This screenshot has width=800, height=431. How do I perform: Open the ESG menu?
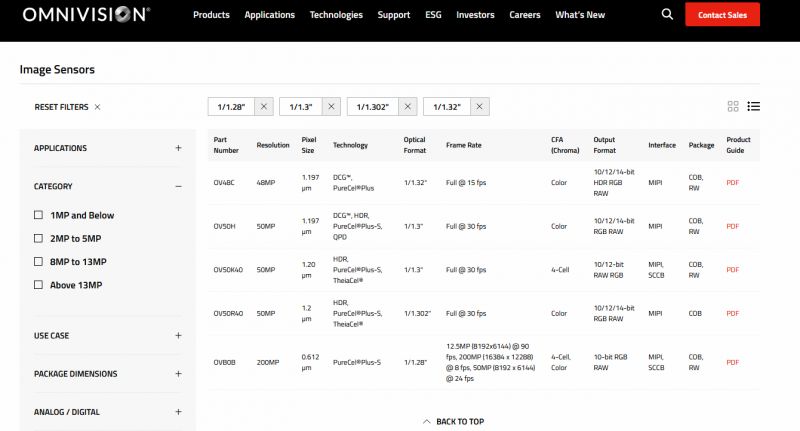coord(433,15)
